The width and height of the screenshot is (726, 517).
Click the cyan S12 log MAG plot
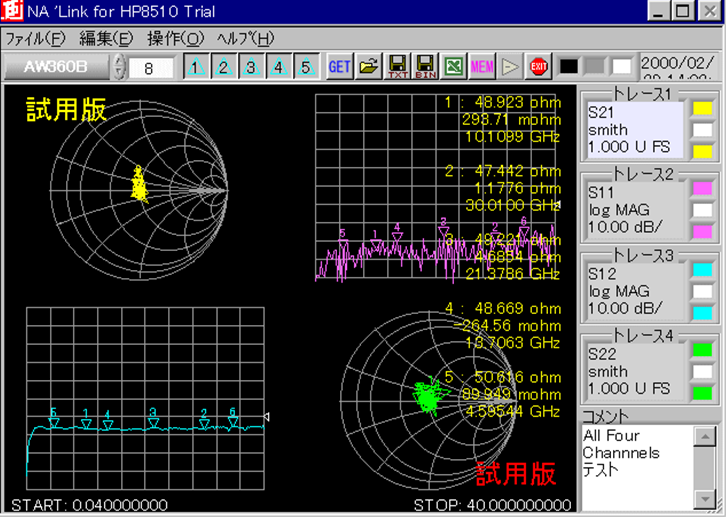(x=145, y=398)
